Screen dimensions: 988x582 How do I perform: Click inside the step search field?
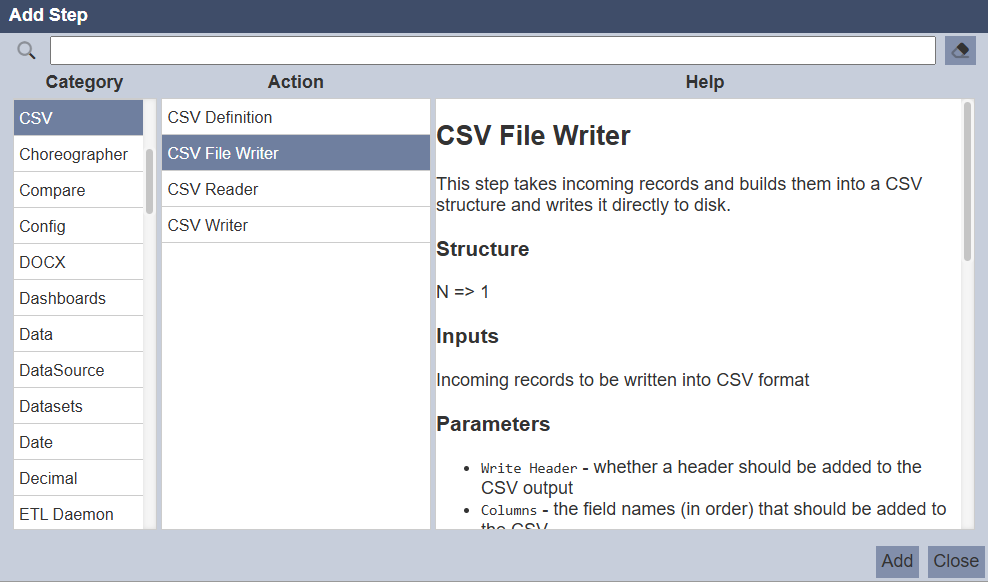(492, 50)
